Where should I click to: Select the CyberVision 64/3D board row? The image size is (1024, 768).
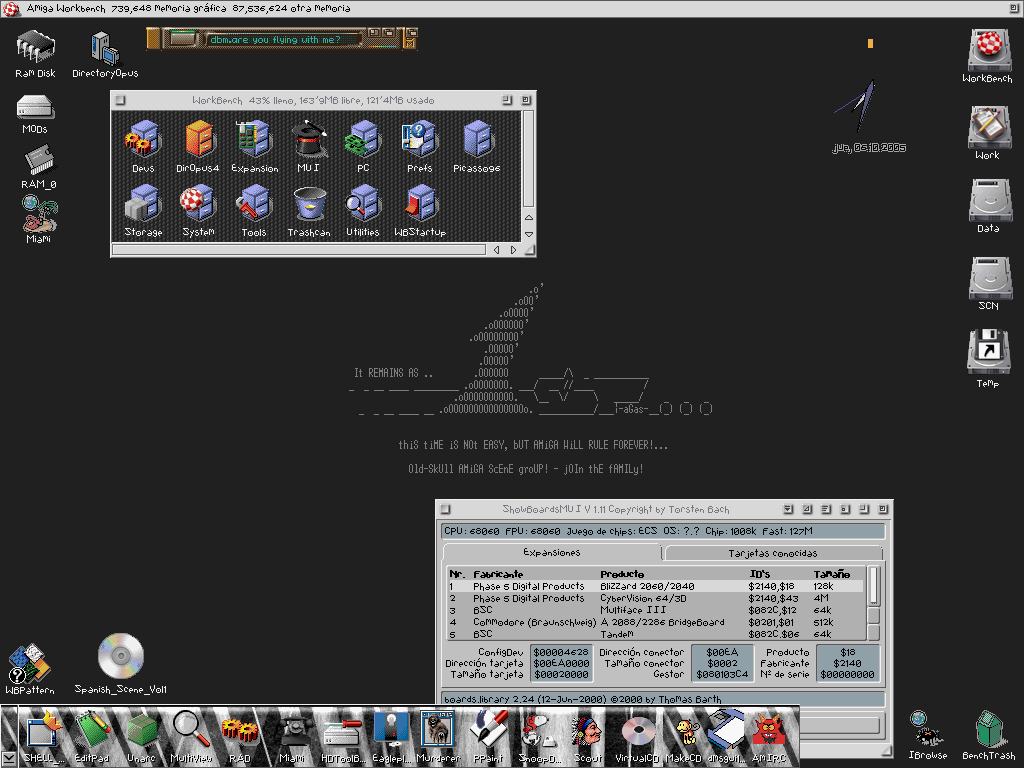[x=656, y=598]
